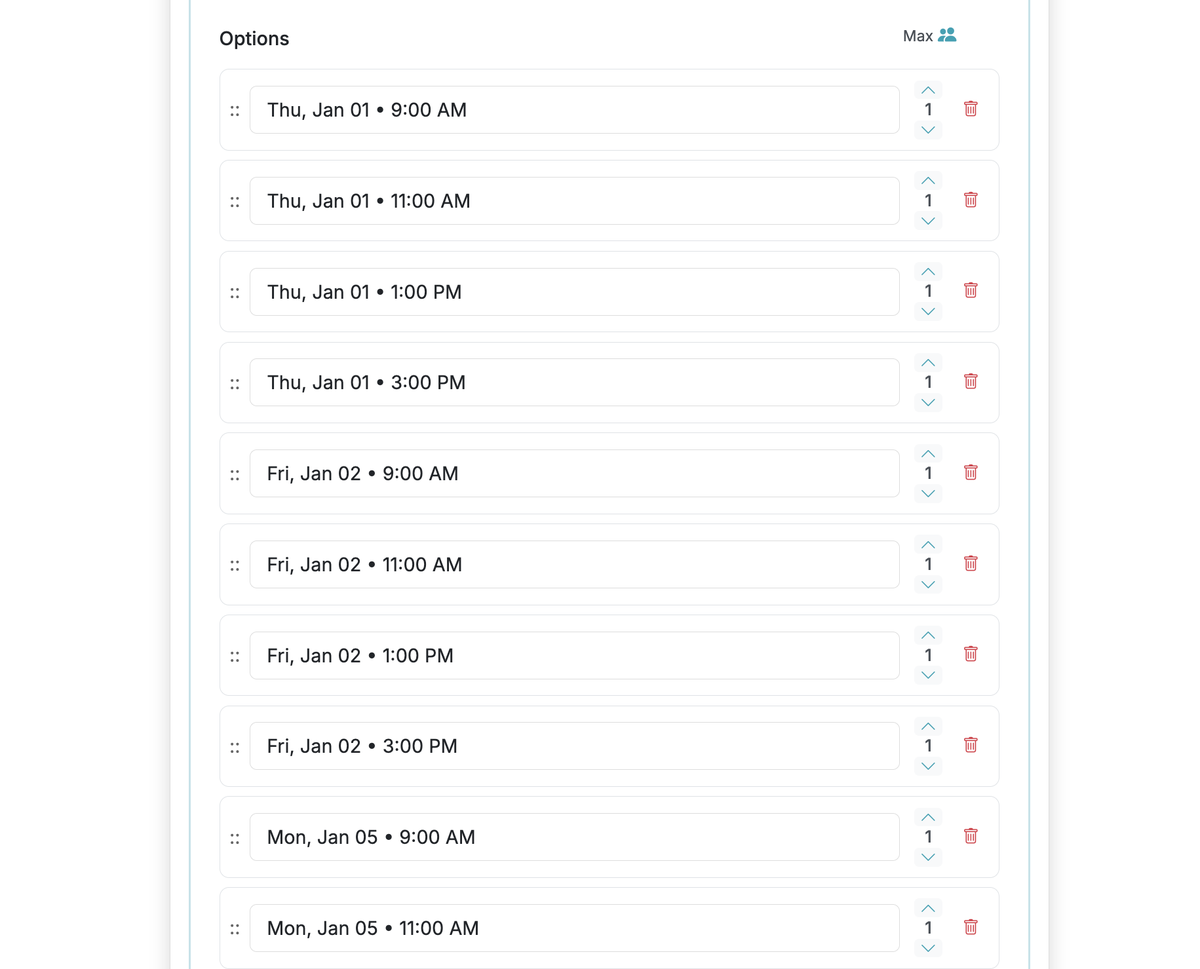Delete the Thu, Jan 01 9:00 AM option
The width and height of the screenshot is (1200, 969).
[x=970, y=108]
